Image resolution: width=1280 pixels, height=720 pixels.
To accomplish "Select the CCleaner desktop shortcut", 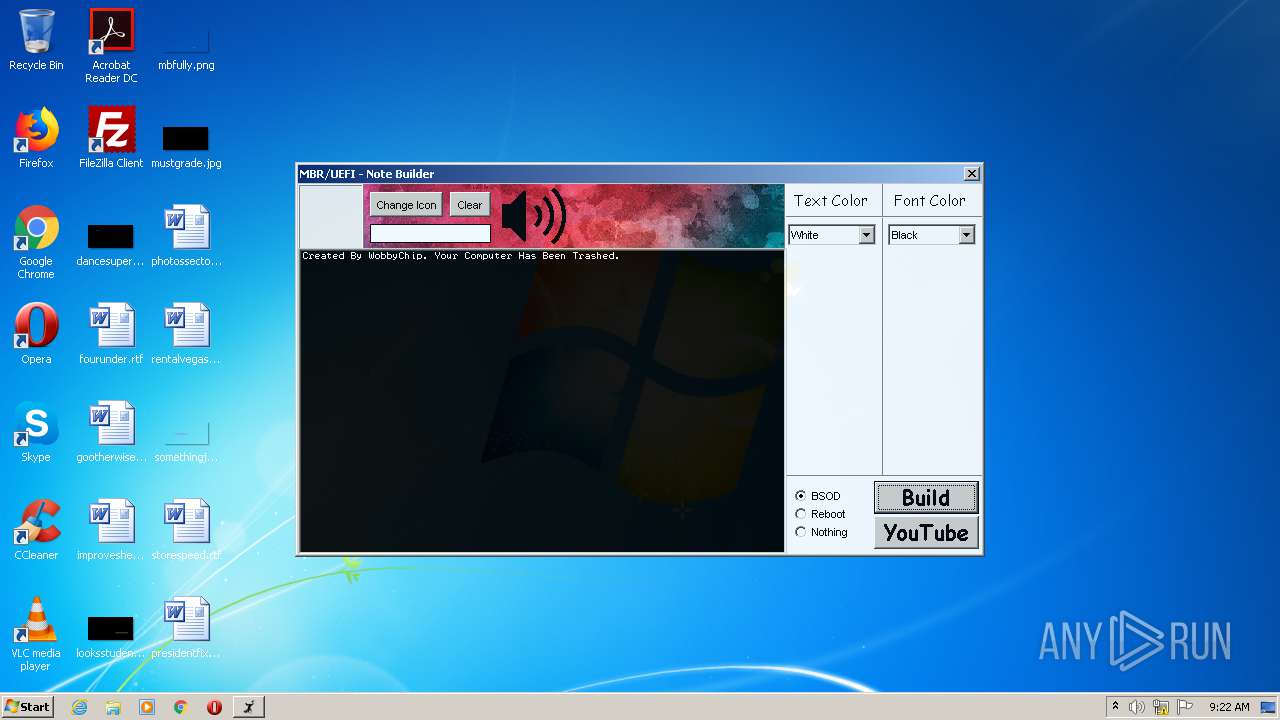I will (x=36, y=531).
